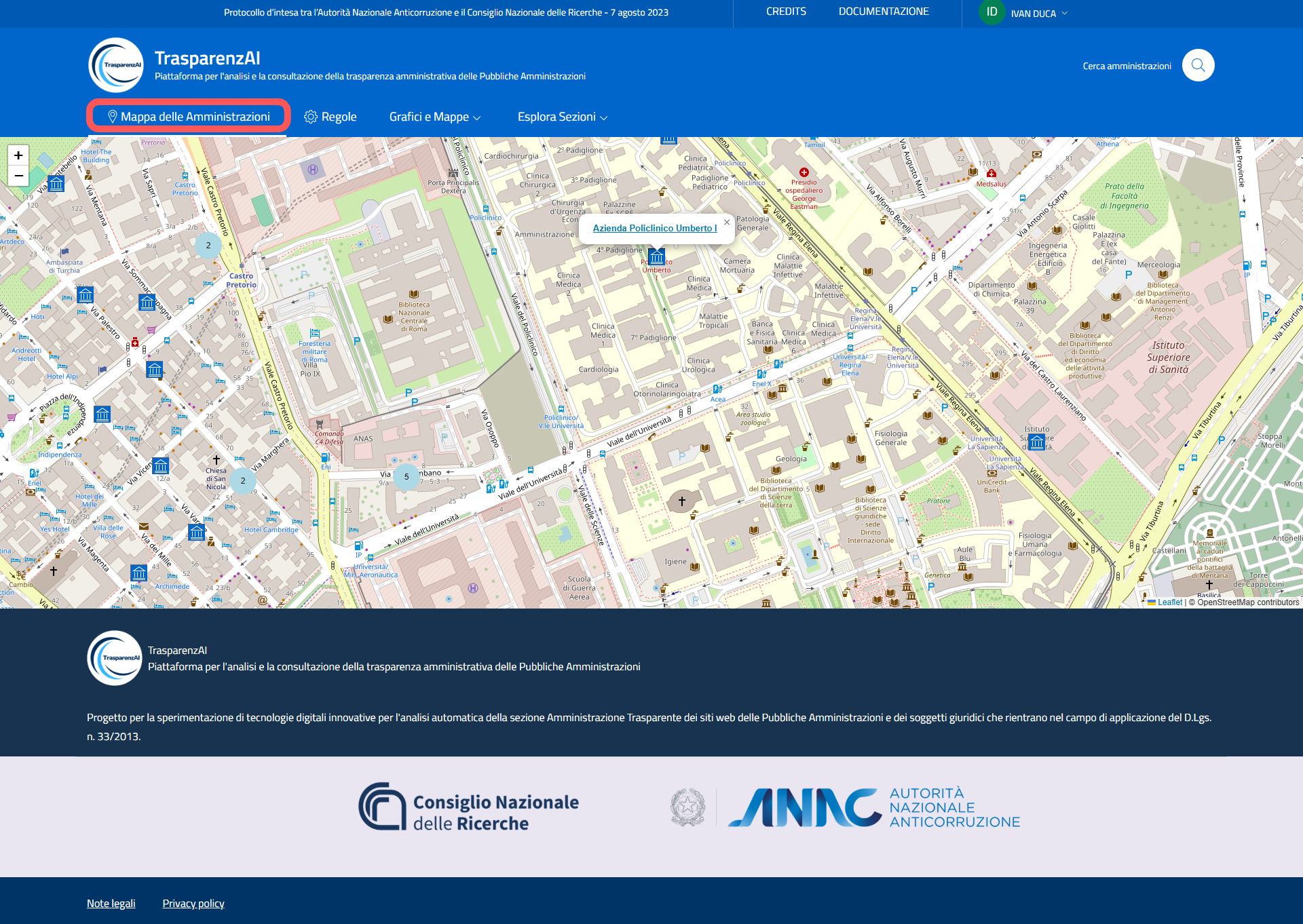Select the marker below Ambasciata di Turchia
This screenshot has width=1303, height=924.
click(85, 295)
